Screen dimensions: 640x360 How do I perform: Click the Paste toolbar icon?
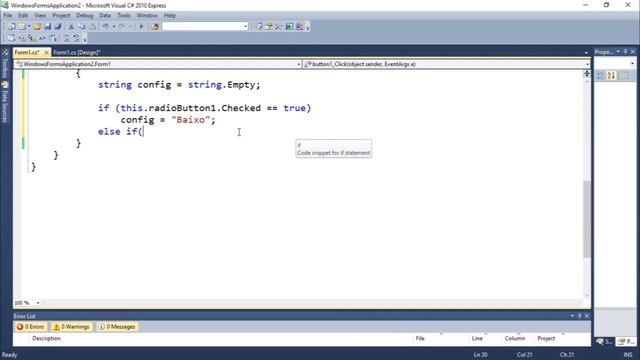coord(92,27)
